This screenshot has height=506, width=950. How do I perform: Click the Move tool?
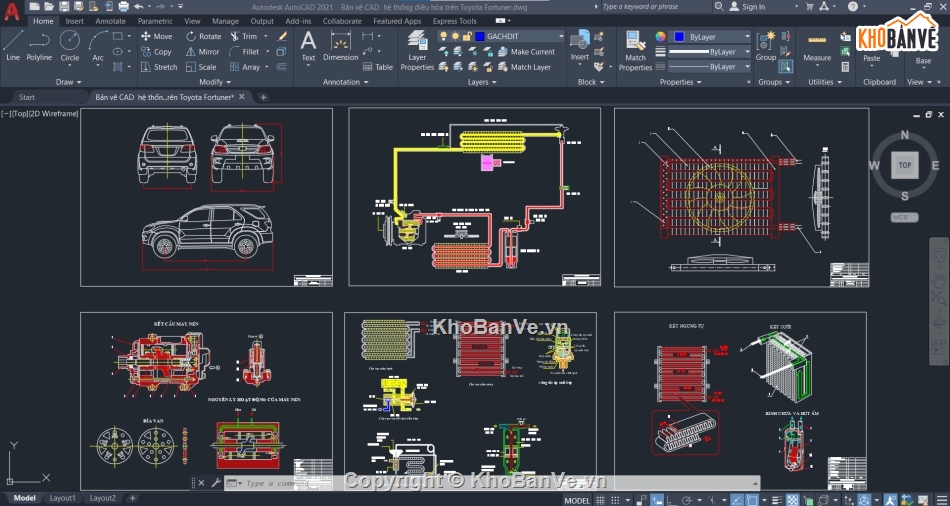157,36
